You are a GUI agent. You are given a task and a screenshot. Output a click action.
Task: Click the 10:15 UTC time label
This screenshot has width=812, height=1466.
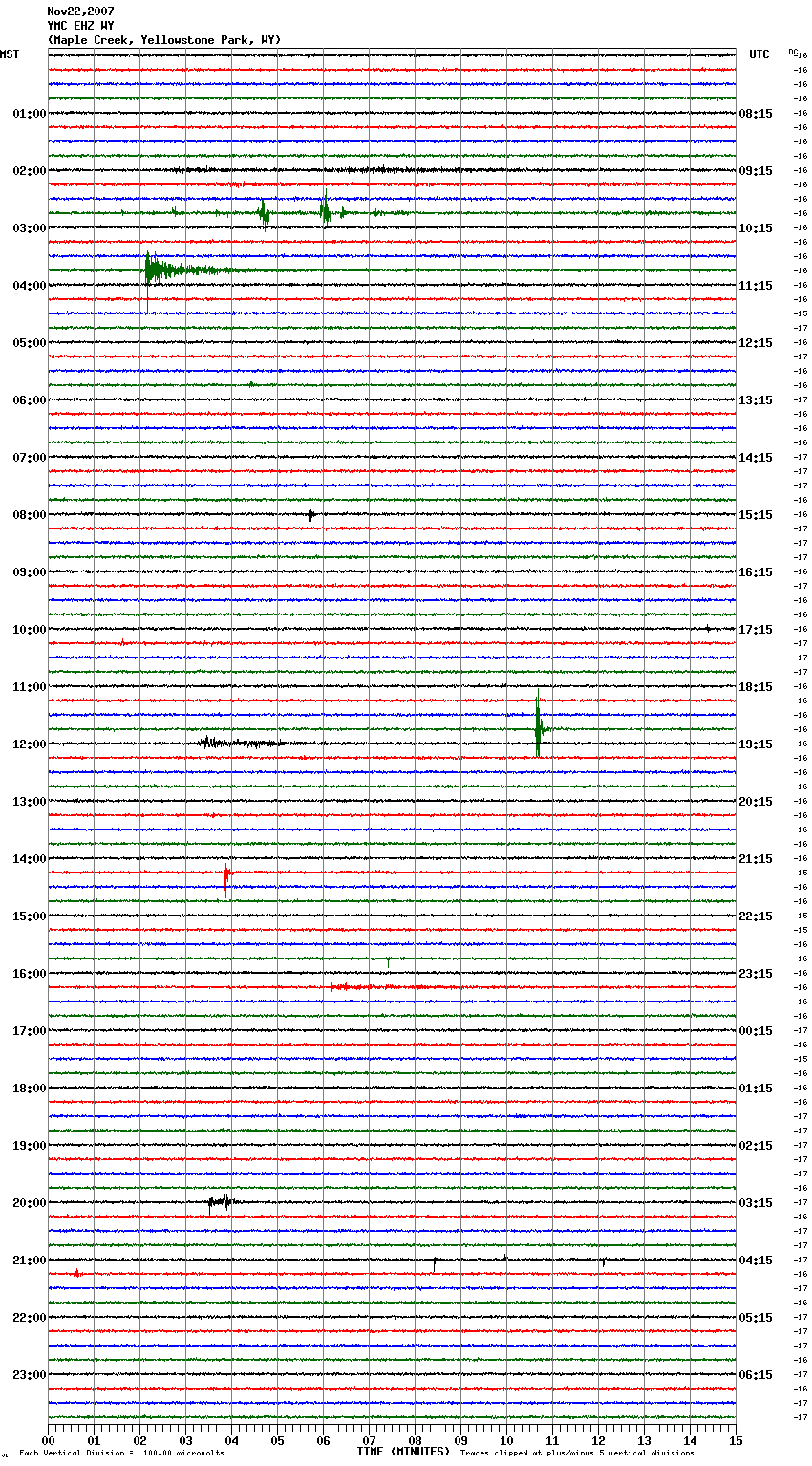pyautogui.click(x=756, y=228)
